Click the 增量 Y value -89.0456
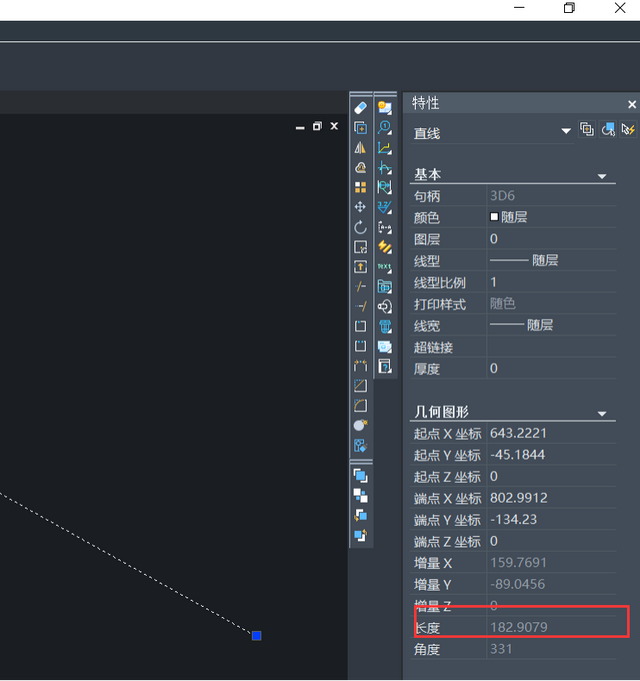 551,585
